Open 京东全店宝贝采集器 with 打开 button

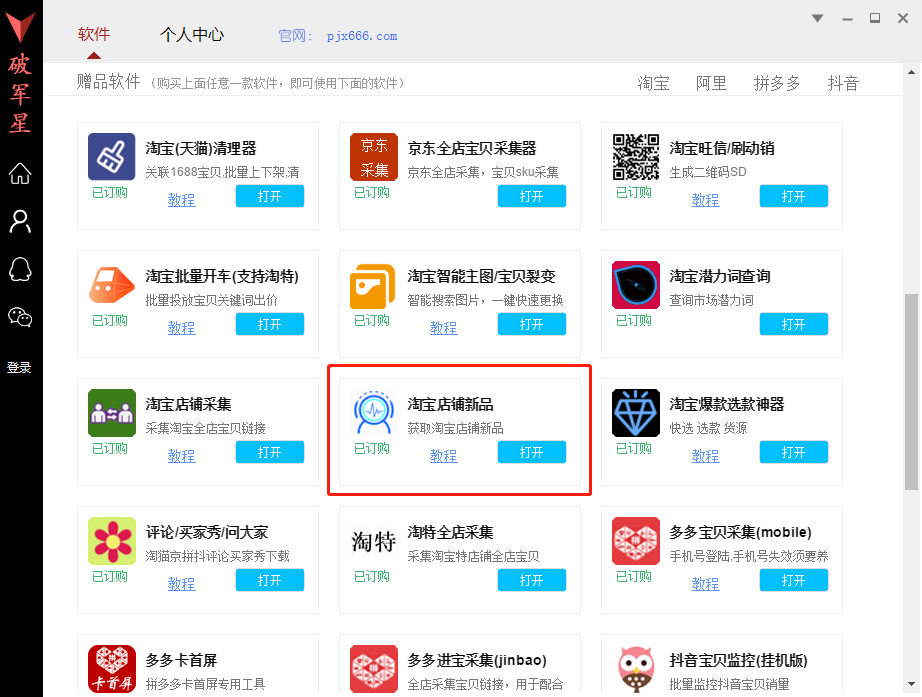532,196
